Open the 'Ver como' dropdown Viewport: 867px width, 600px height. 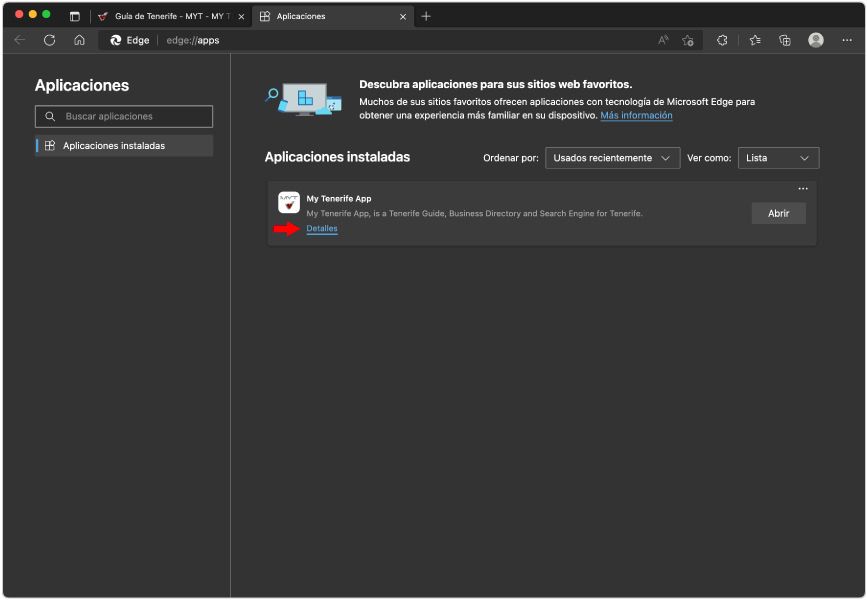pyautogui.click(x=778, y=157)
